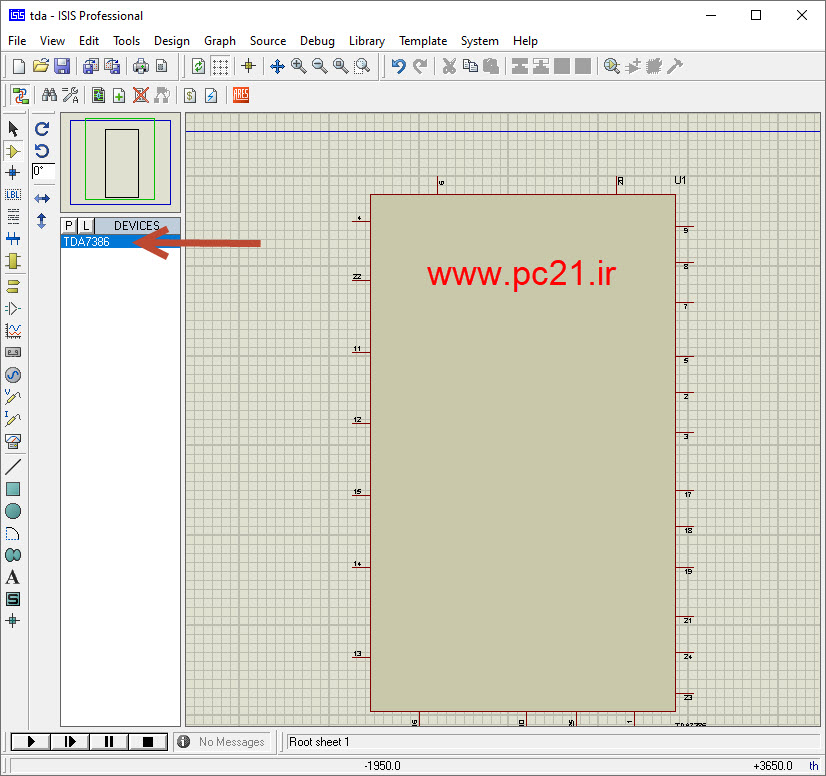Choose the 2D Graphics Text 'A' tool

click(13, 577)
